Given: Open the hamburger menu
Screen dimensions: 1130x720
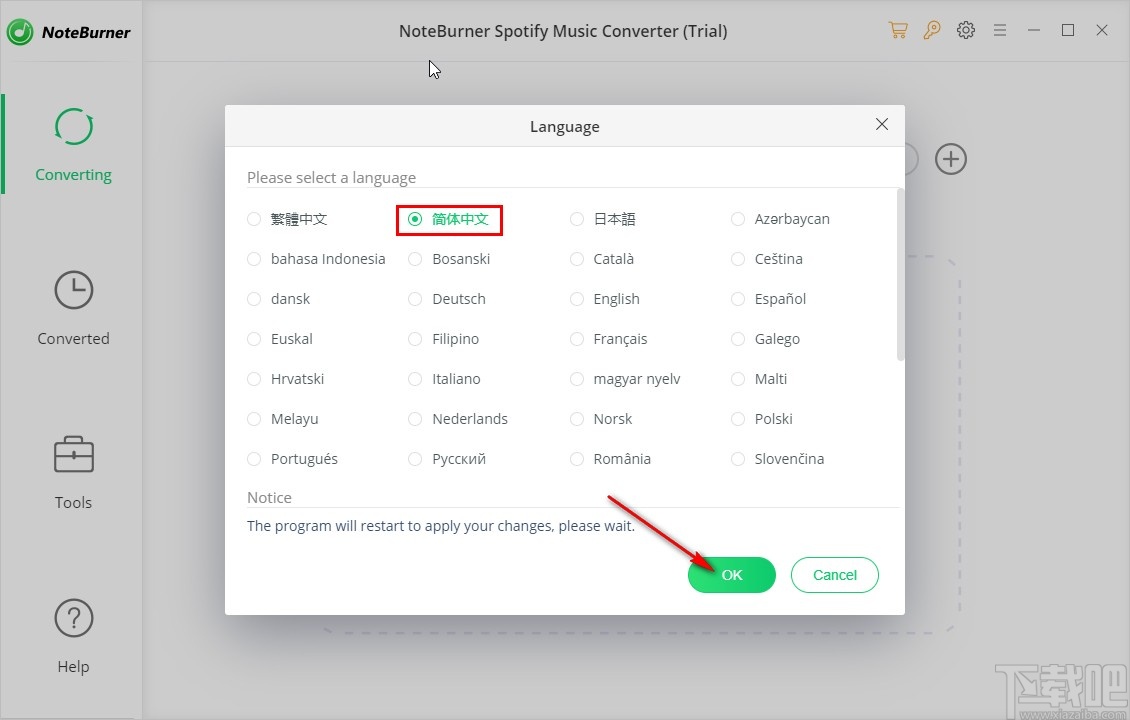Looking at the screenshot, I should pyautogui.click(x=1000, y=30).
